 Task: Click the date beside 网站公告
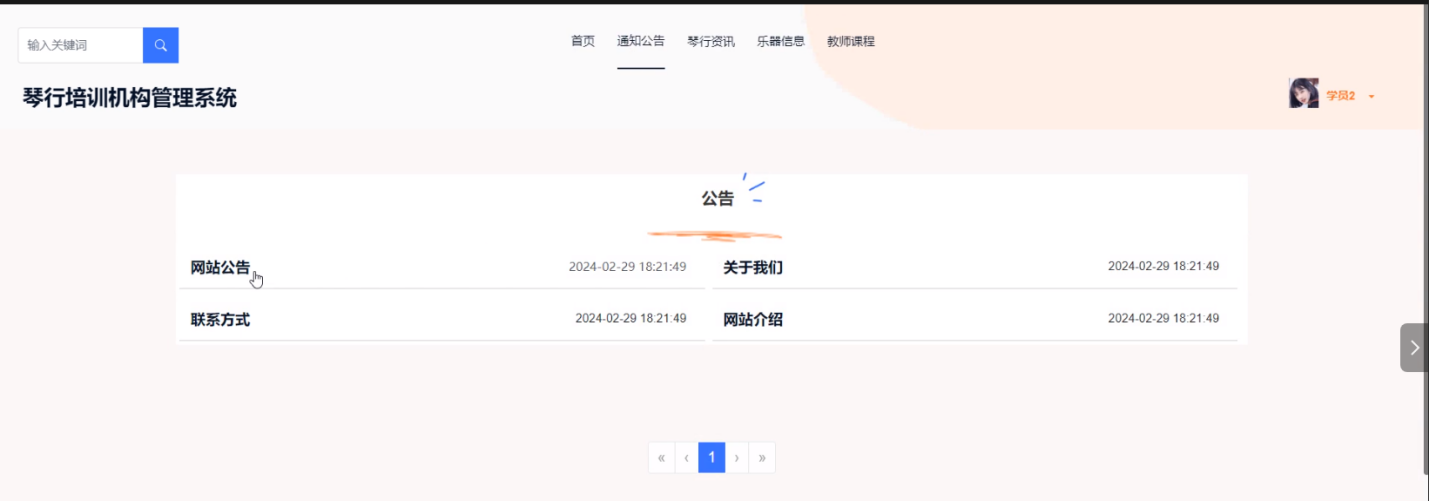[x=627, y=267]
